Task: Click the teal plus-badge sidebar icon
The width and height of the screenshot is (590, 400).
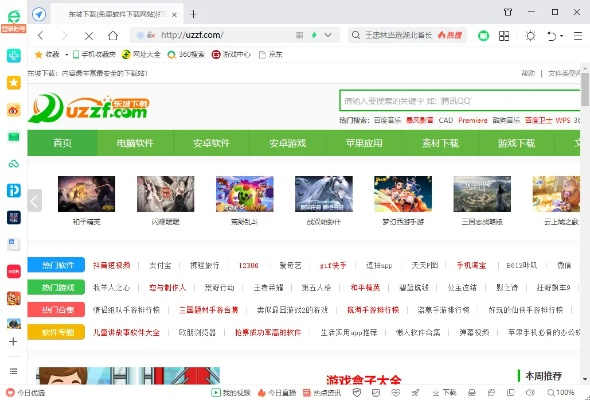Action: click(x=14, y=56)
